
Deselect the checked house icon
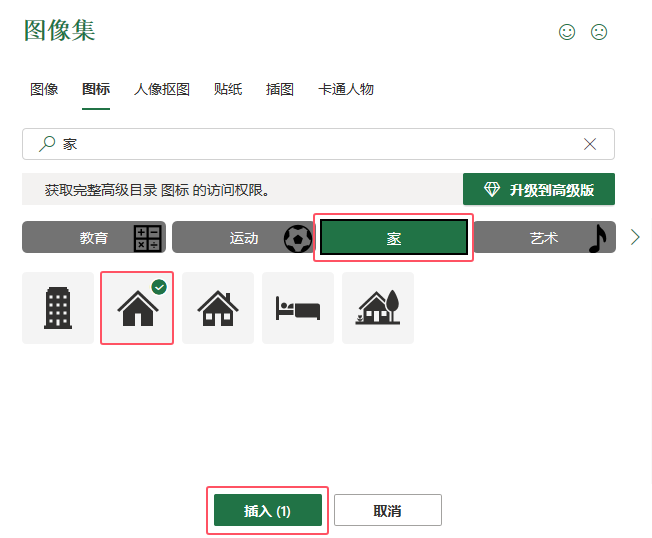[137, 308]
